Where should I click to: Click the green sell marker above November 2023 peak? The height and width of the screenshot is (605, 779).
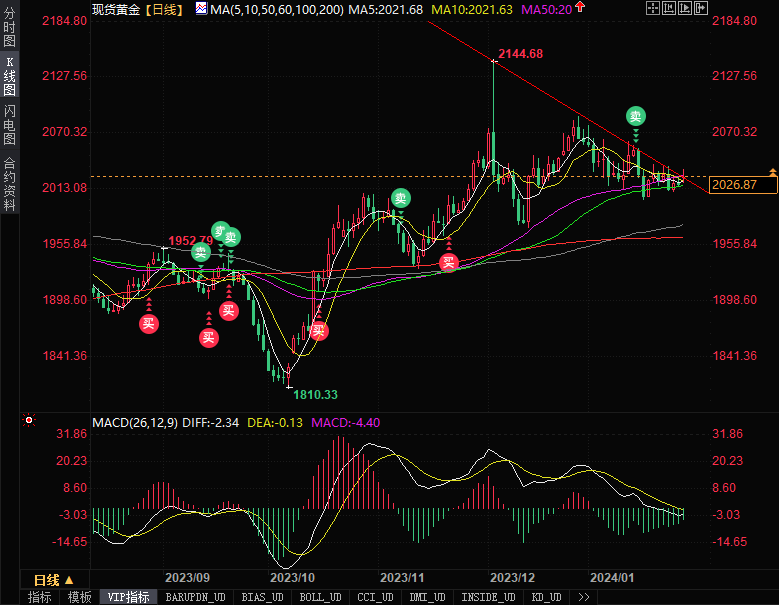click(400, 198)
